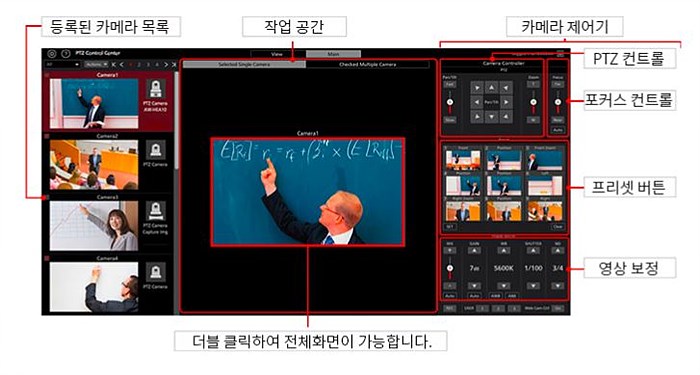The height and width of the screenshot is (375, 700).
Task: Check the Camera3 checkbox in camera list
Action: pyautogui.click(x=46, y=197)
